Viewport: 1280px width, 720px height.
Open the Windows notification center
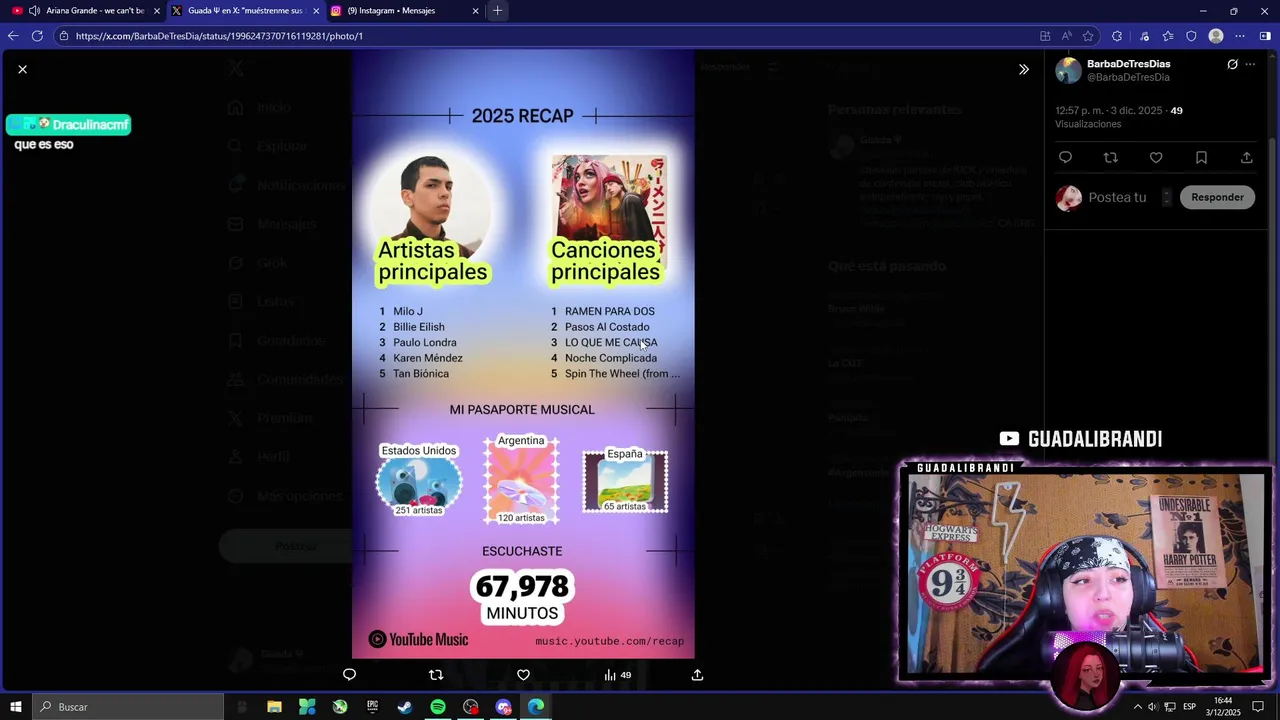coord(1259,707)
